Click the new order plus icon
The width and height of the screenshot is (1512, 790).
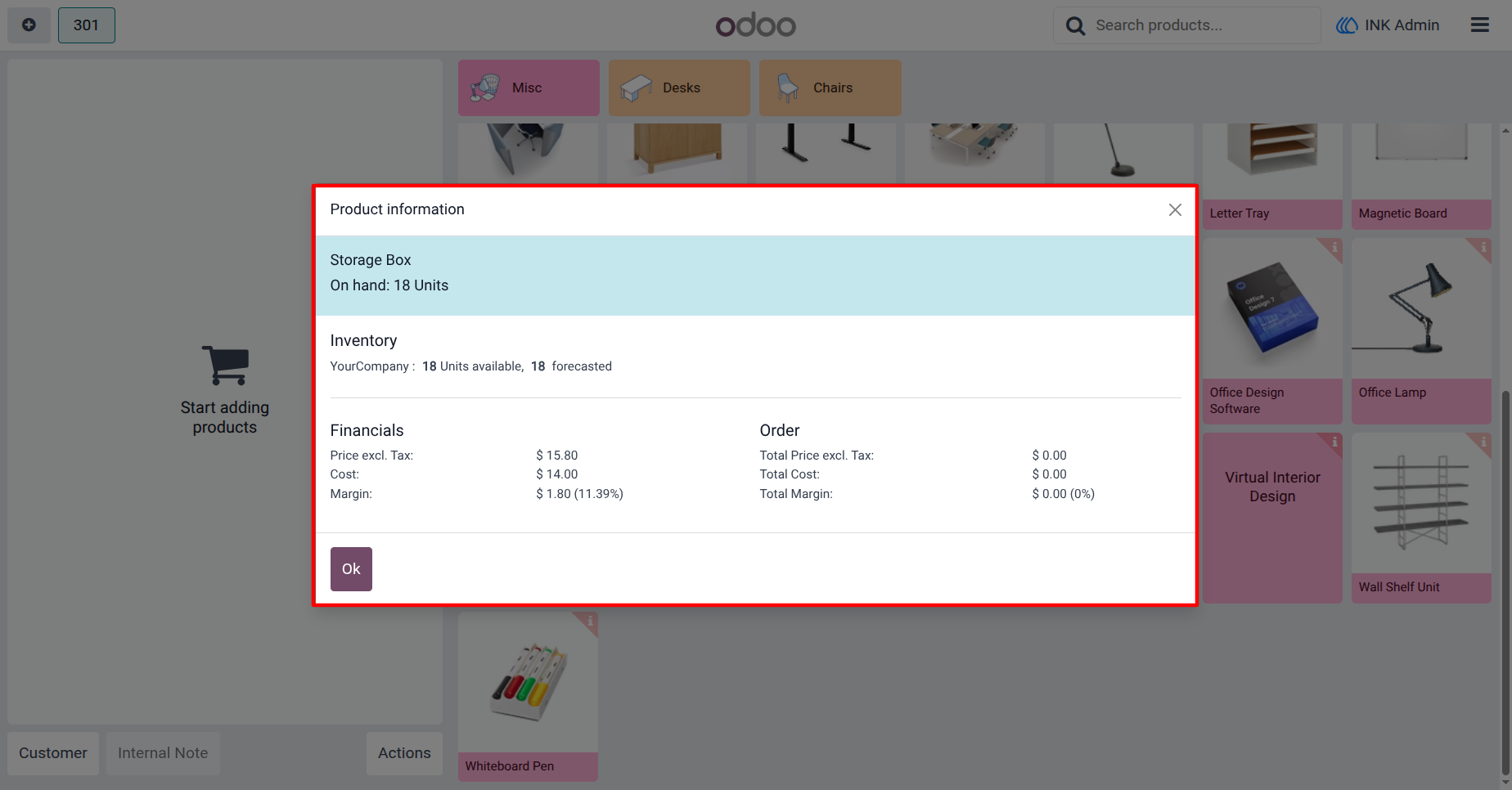29,25
